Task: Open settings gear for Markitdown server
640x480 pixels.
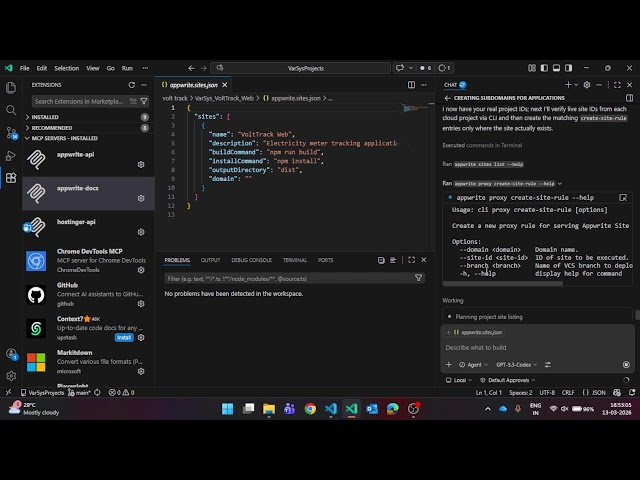Action: [141, 371]
